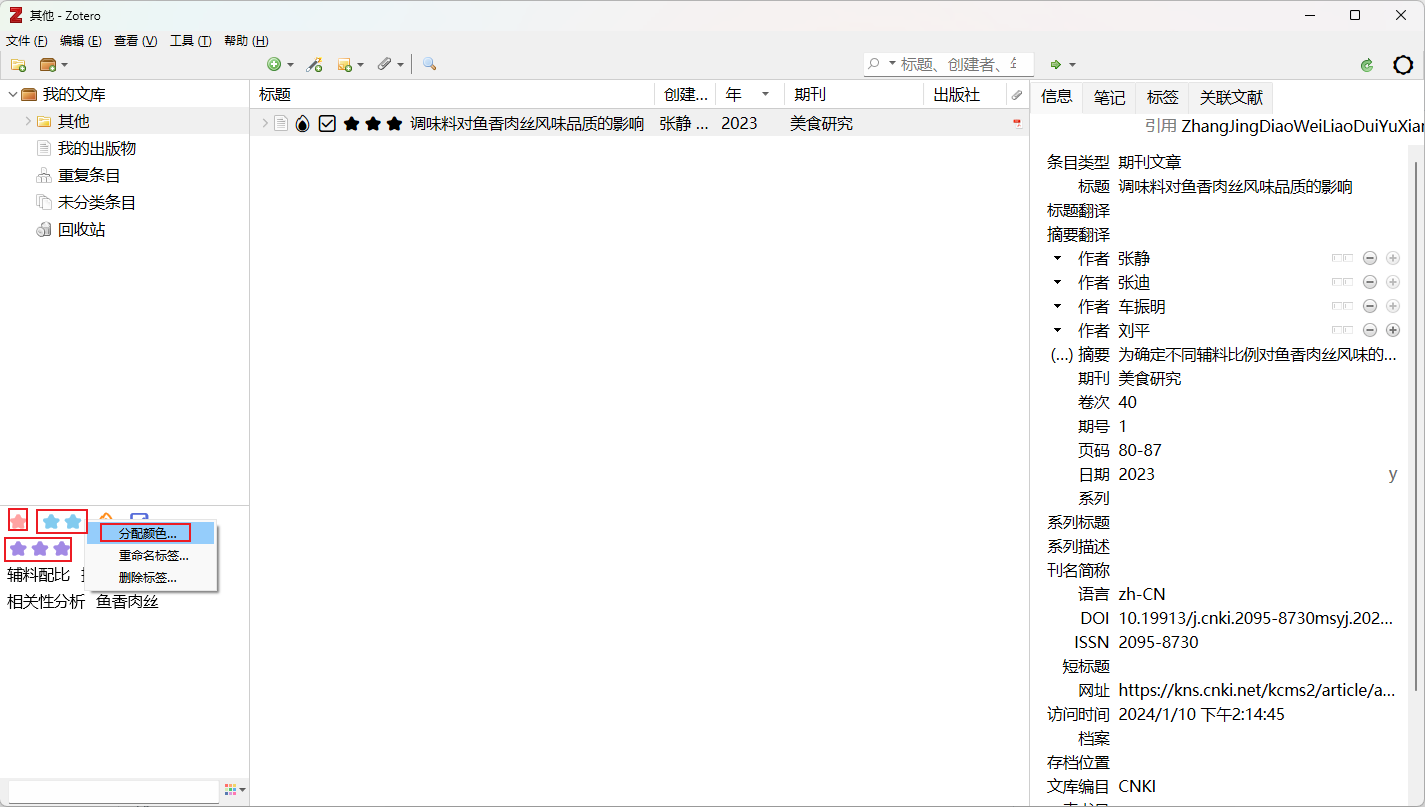Open the New Item dropdown arrow
This screenshot has width=1425, height=807.
[291, 65]
